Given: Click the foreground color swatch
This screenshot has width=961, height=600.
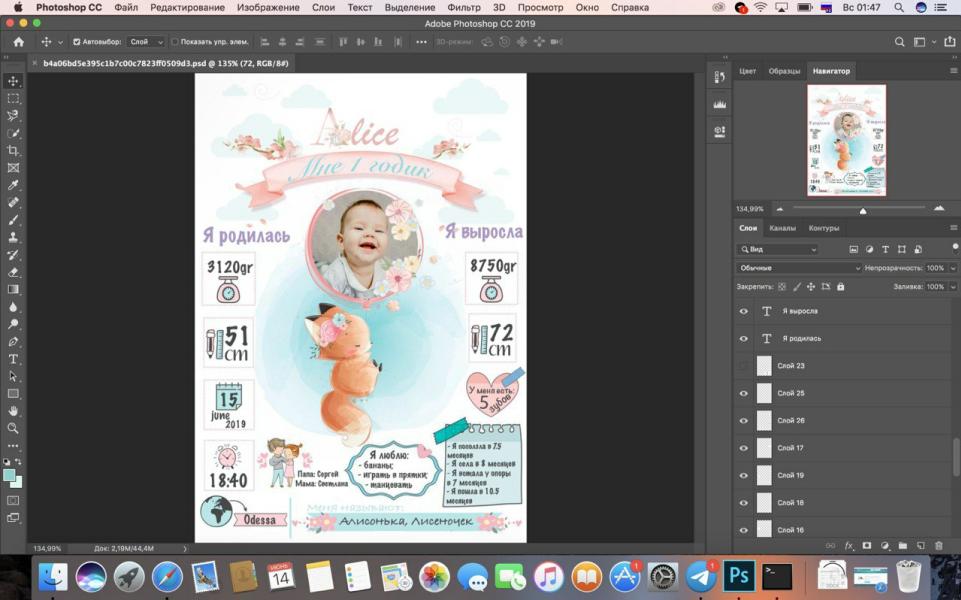Looking at the screenshot, I should tap(9, 476).
